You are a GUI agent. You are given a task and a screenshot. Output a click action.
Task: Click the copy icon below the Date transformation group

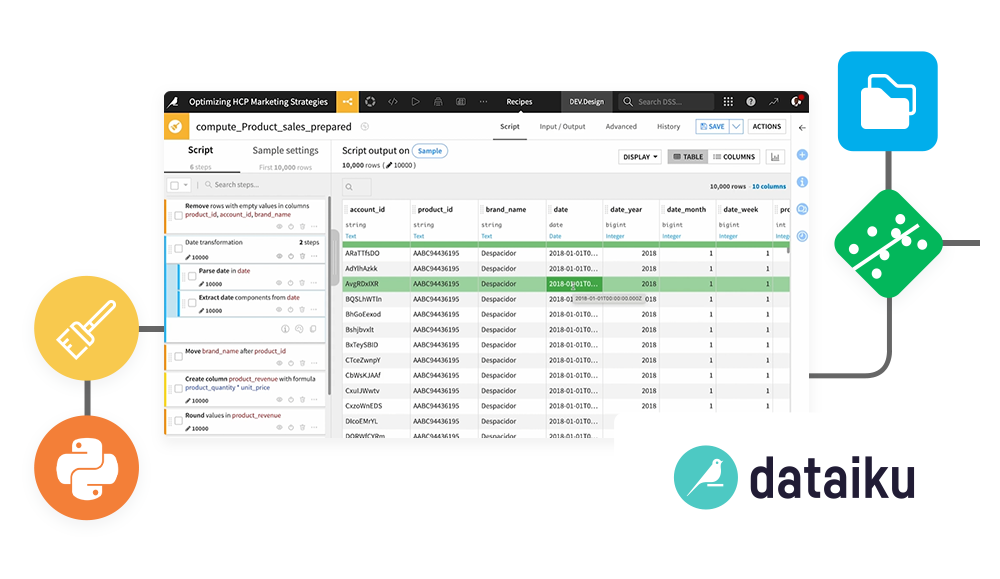point(313,329)
